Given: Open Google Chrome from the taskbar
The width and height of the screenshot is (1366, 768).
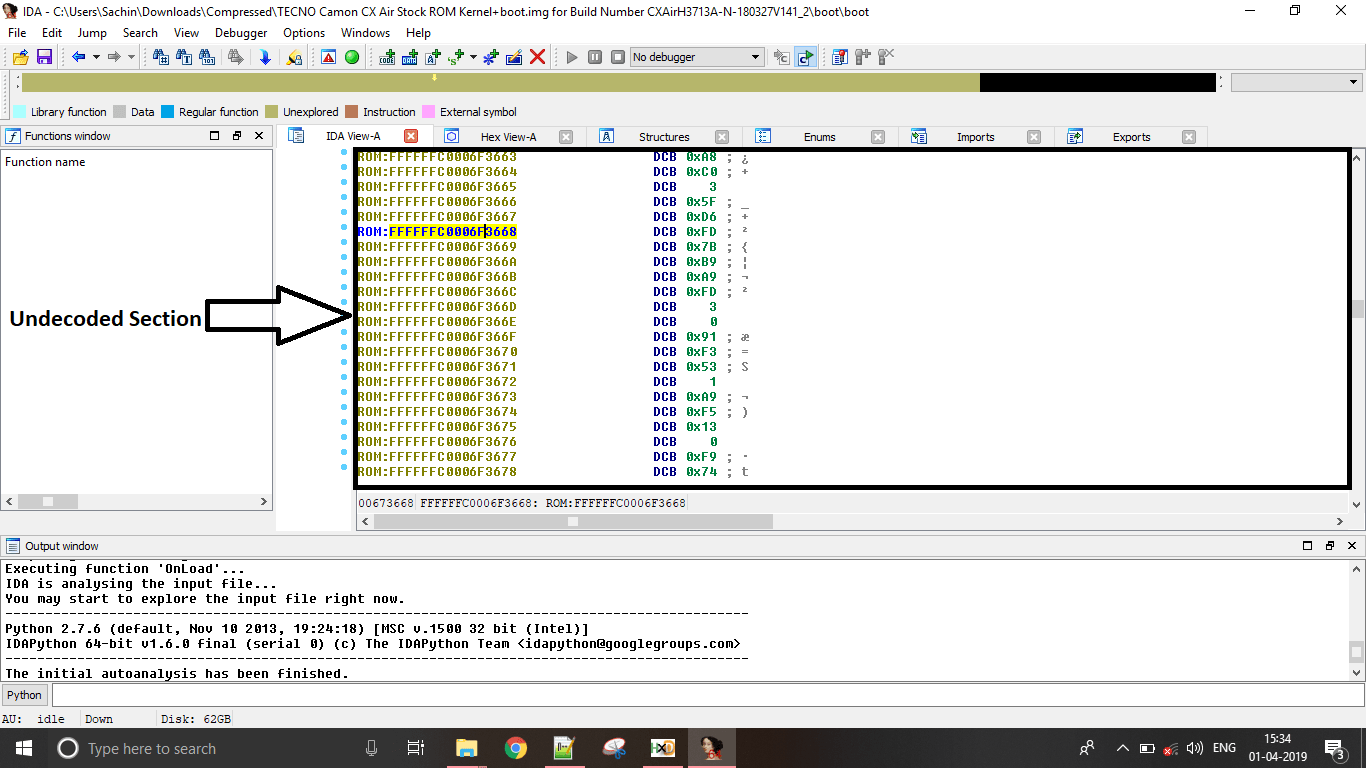Looking at the screenshot, I should [515, 748].
